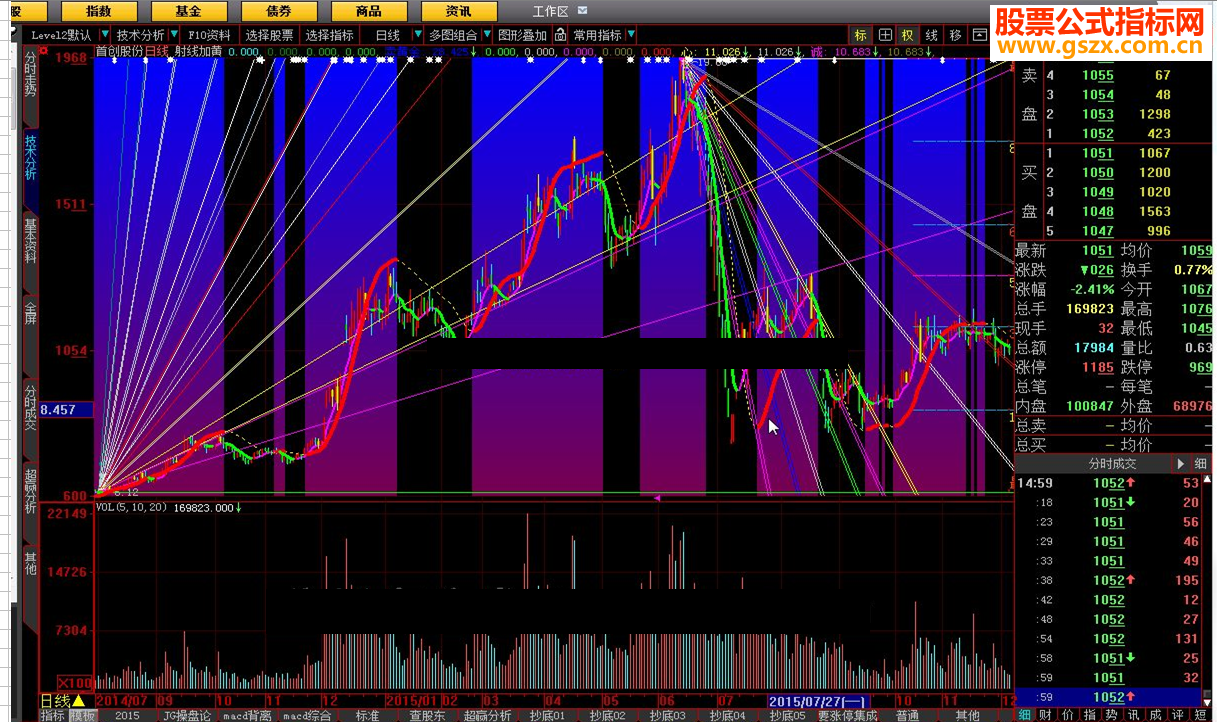1217x722 pixels.
Task: Click the lock icon beside 图形叠加
Action: tap(559, 35)
